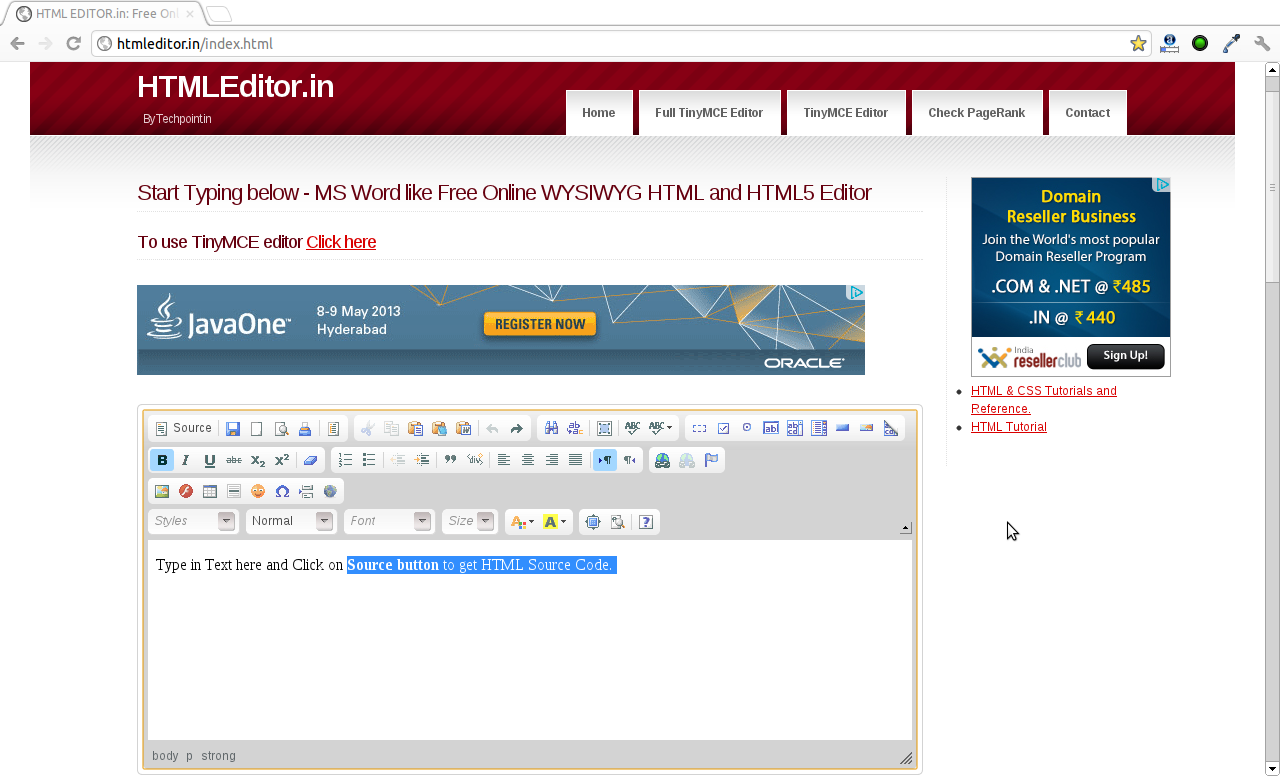Follow the 'Click here' TinyMCE link

point(341,242)
